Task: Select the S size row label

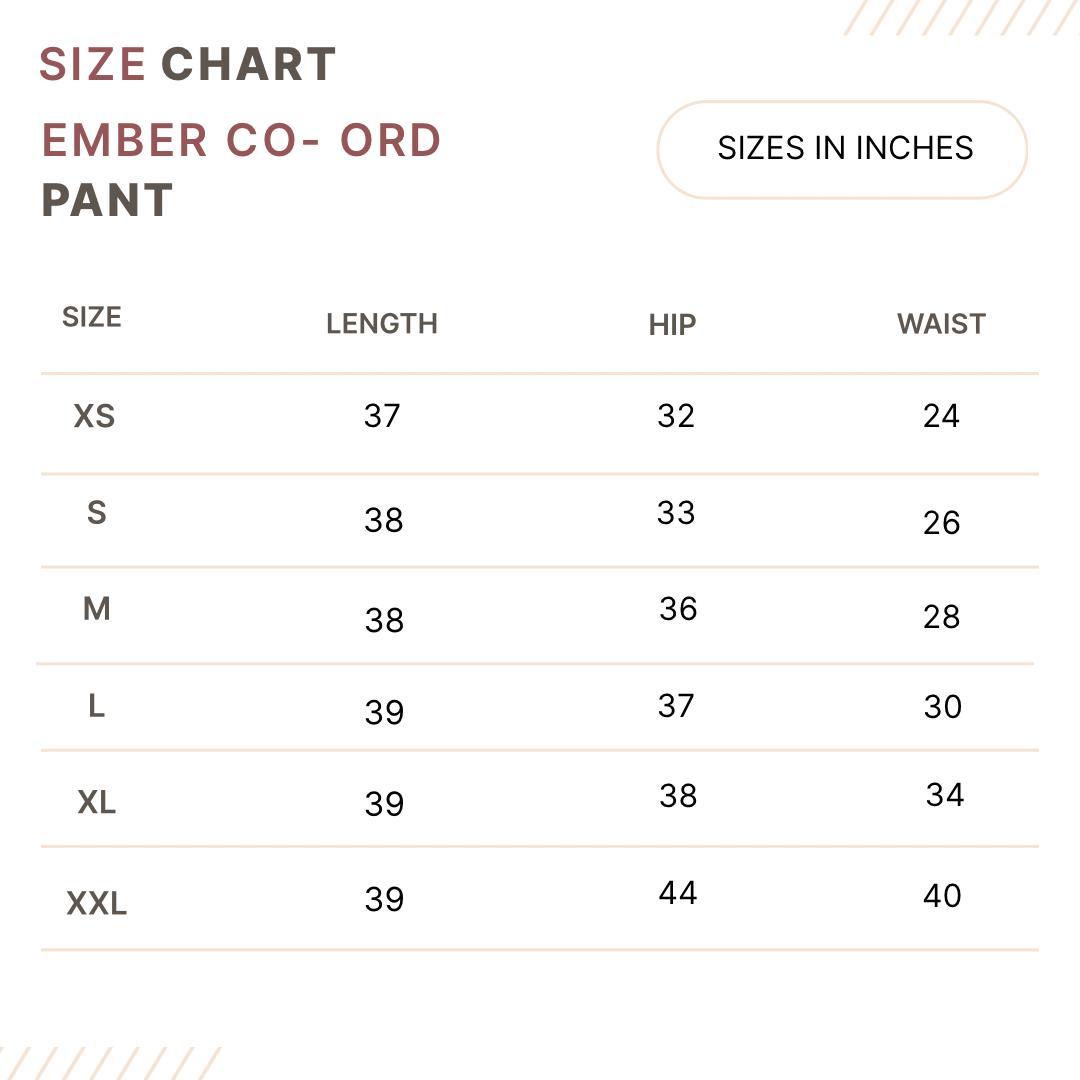Action: (96, 512)
